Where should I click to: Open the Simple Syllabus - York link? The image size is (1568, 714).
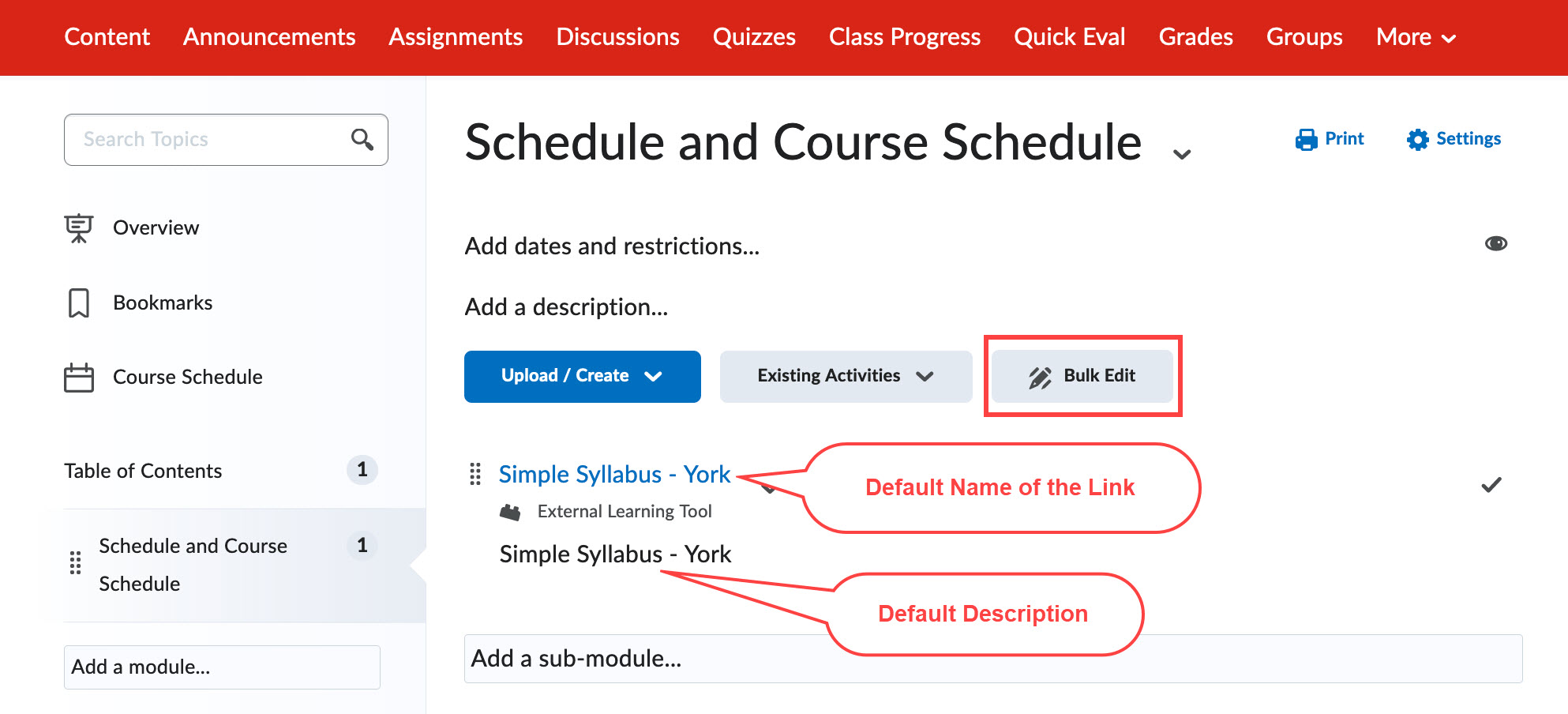pyautogui.click(x=614, y=474)
